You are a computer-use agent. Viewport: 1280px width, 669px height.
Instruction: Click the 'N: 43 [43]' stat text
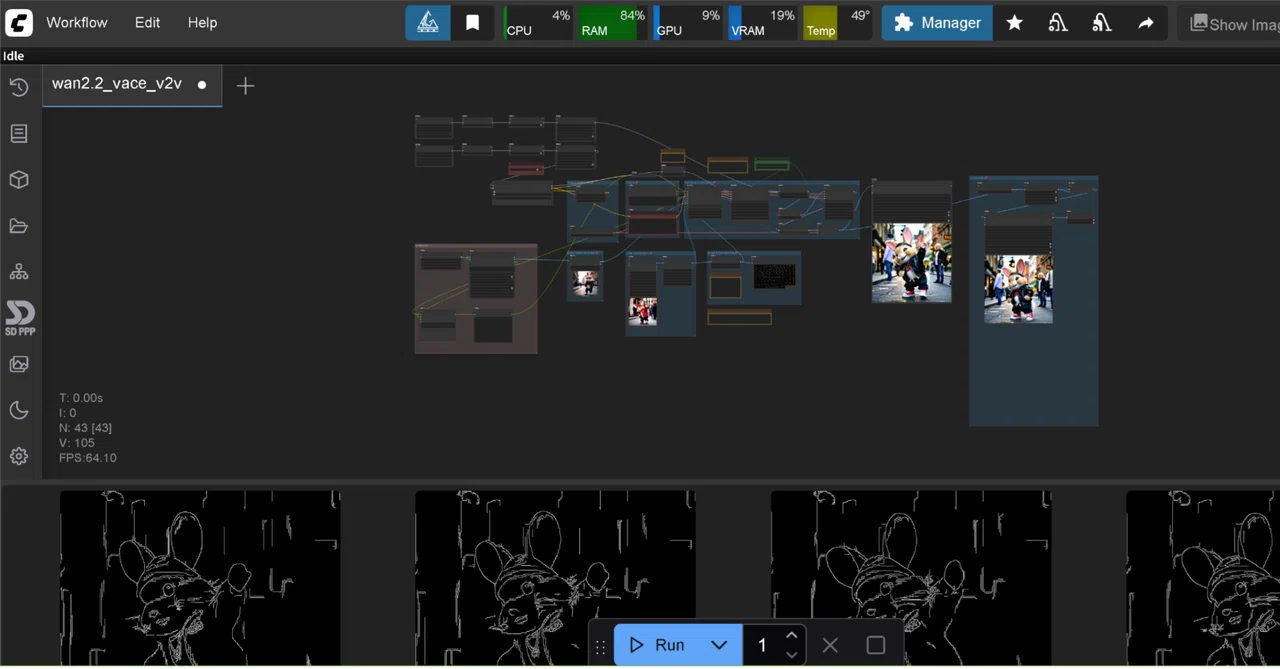click(x=85, y=428)
